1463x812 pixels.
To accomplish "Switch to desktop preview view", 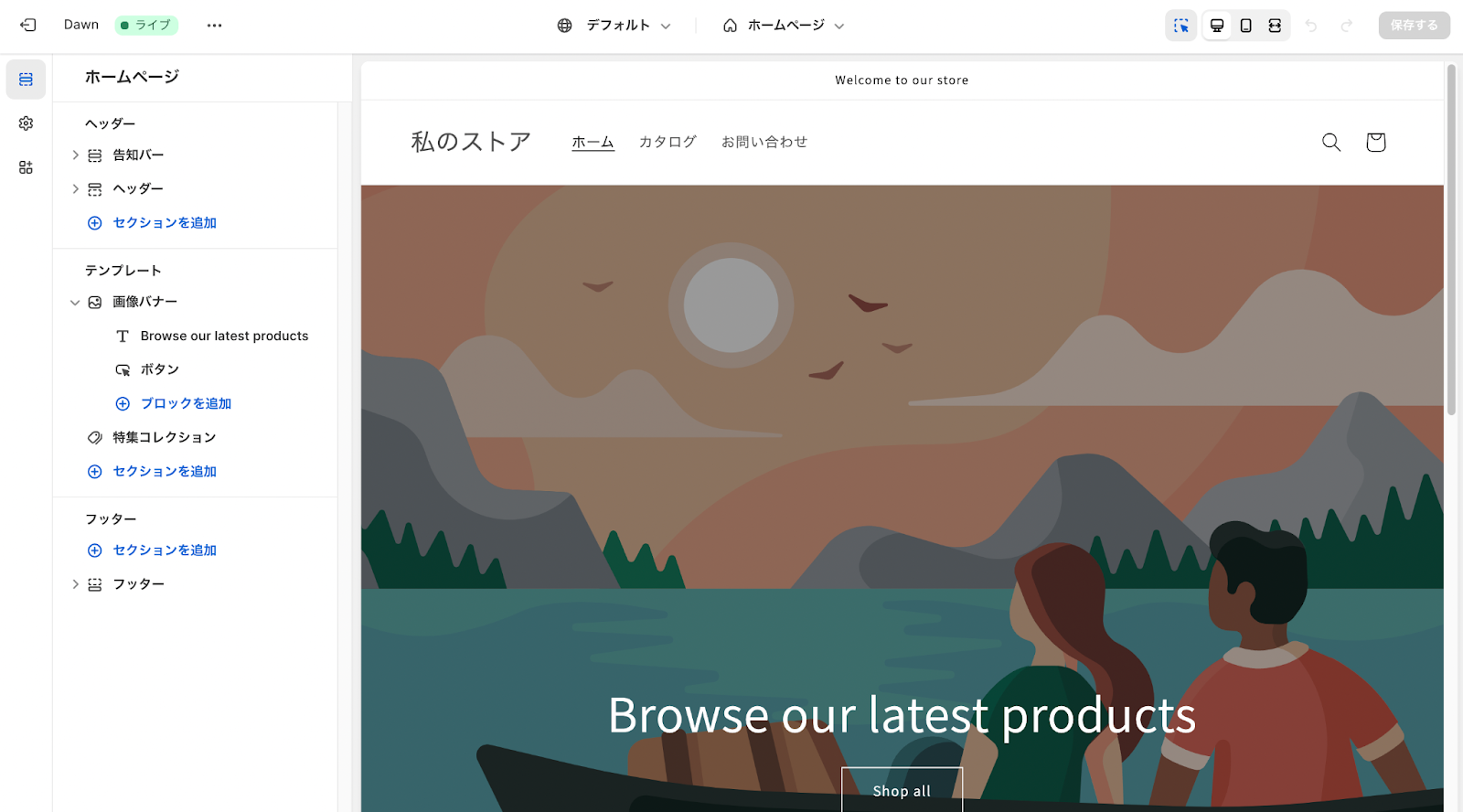I will (x=1217, y=26).
